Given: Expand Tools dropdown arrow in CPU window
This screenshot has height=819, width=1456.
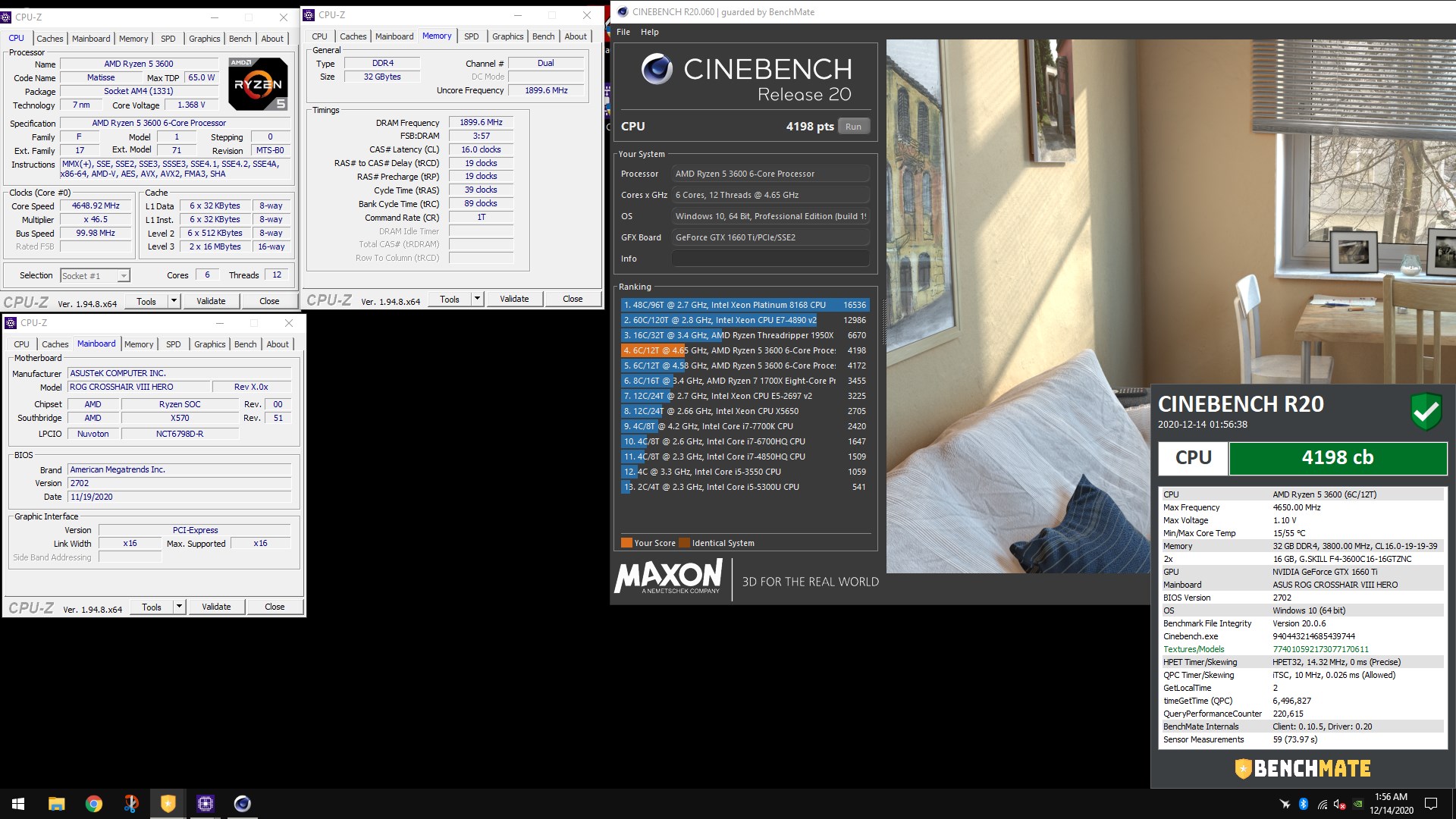Looking at the screenshot, I should point(174,301).
